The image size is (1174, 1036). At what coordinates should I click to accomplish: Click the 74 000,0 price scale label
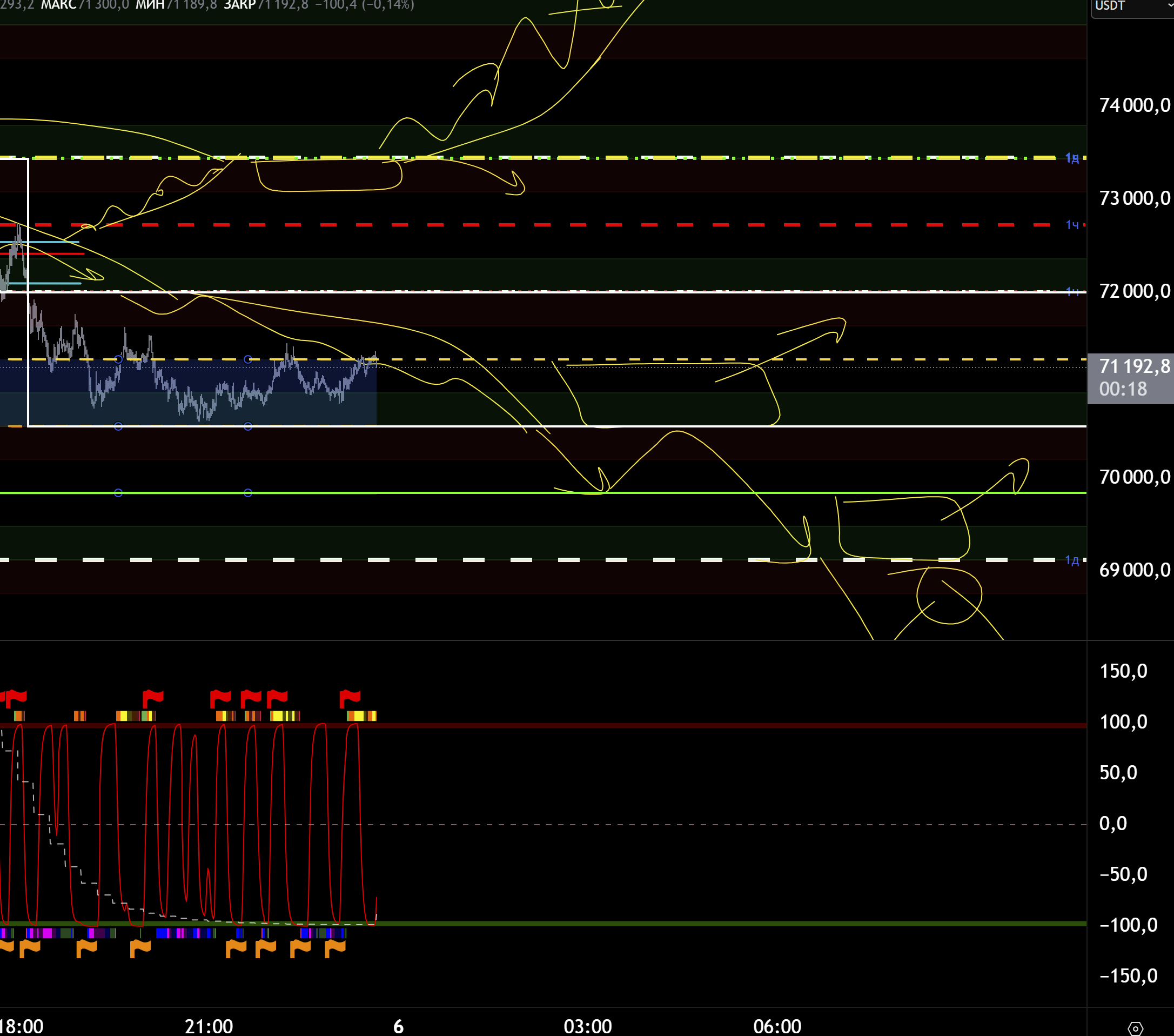[1134, 106]
